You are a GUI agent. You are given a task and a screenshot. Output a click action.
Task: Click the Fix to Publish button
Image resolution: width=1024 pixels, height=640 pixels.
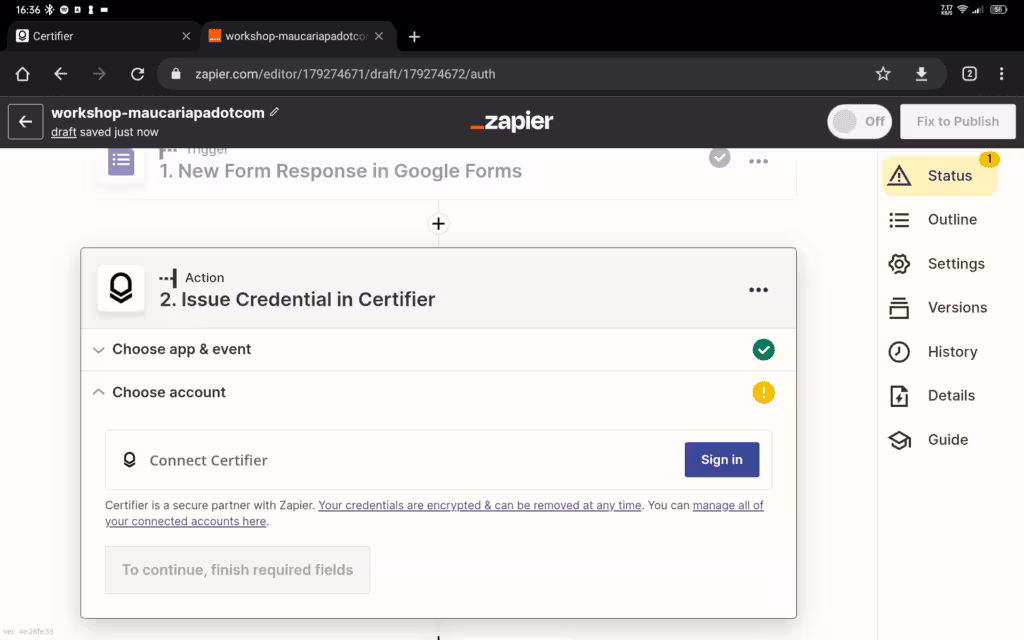click(x=957, y=121)
